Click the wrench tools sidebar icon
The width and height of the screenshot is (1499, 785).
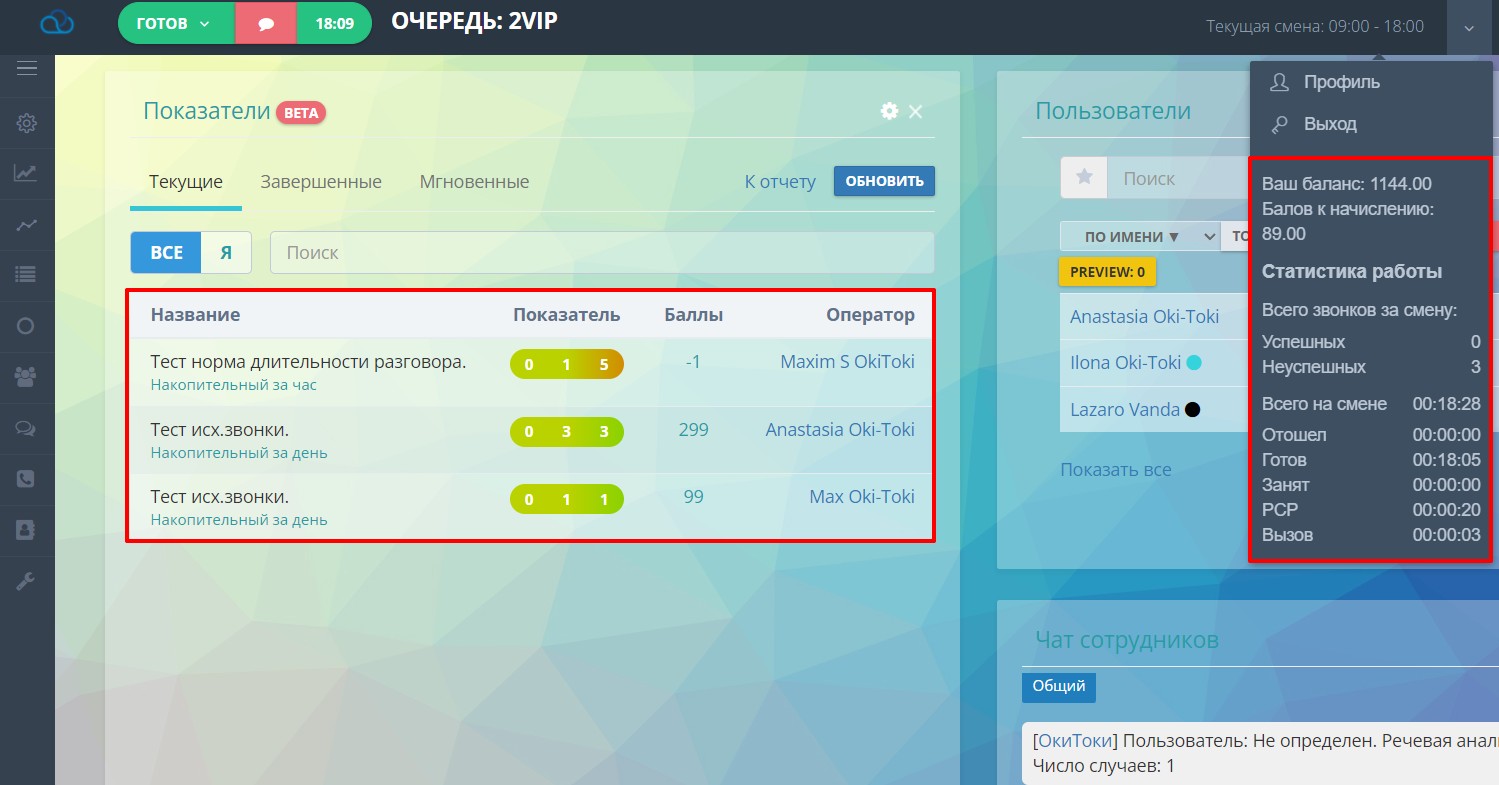[27, 581]
